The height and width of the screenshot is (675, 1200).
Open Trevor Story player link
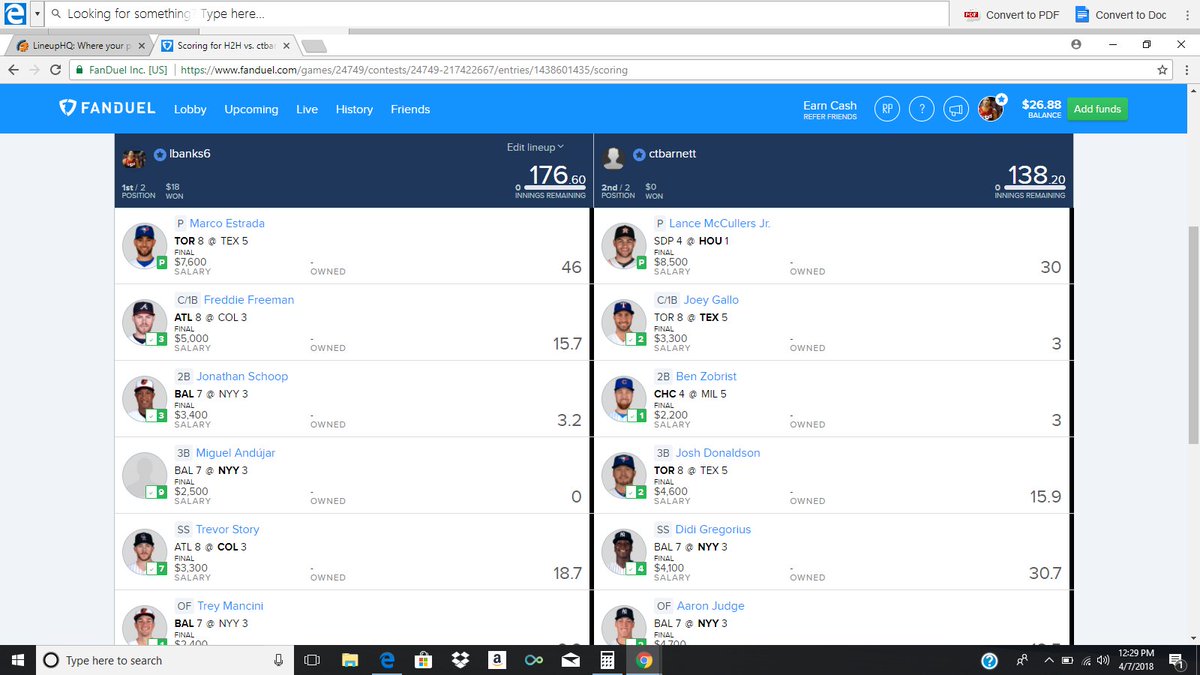click(x=228, y=529)
